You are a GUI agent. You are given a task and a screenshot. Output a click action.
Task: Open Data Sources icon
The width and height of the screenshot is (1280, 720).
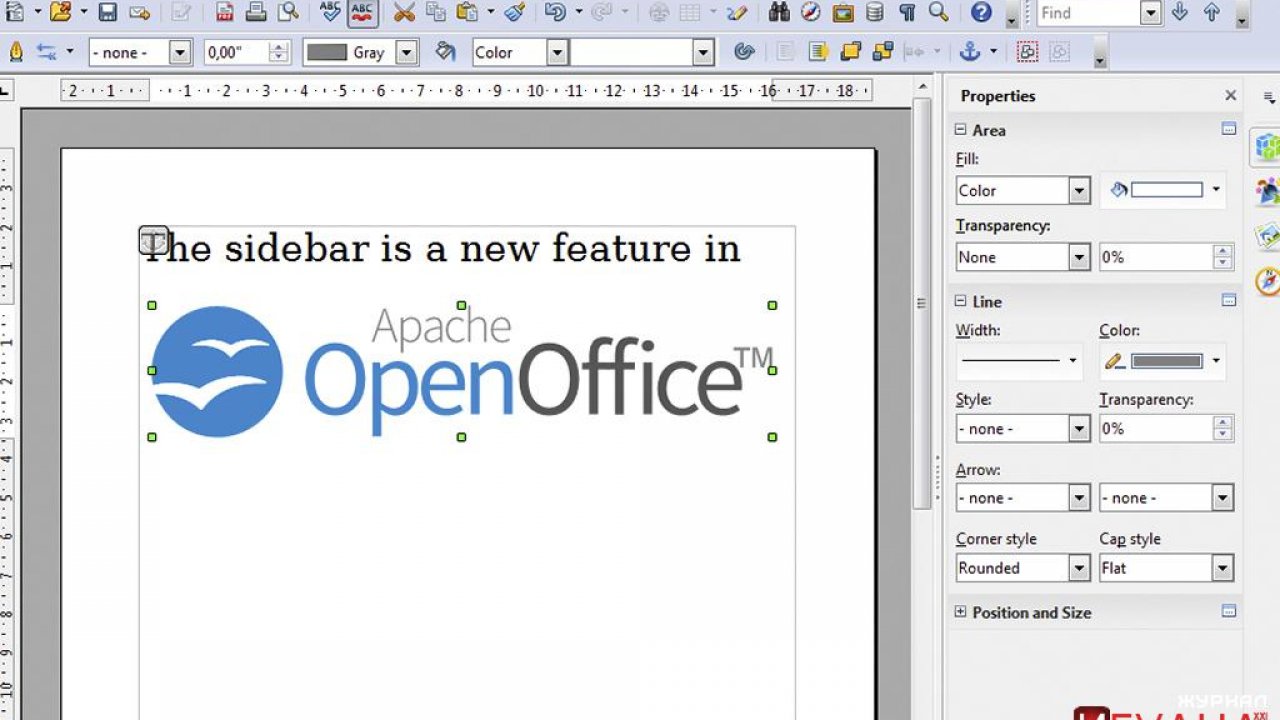[874, 12]
